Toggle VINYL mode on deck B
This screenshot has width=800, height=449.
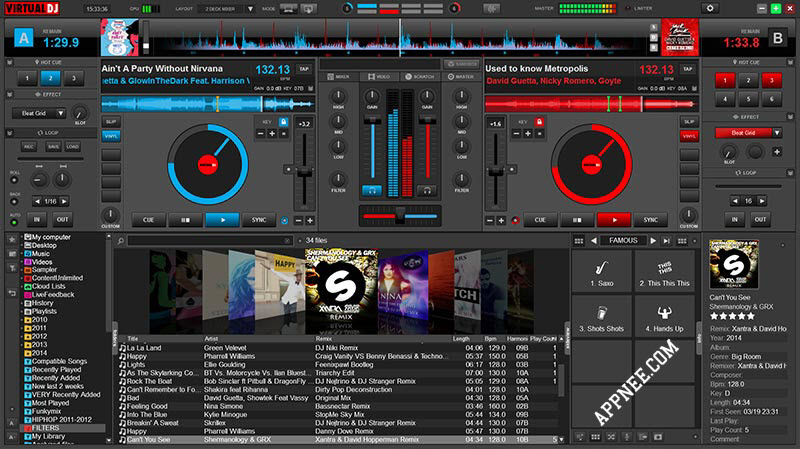(689, 136)
